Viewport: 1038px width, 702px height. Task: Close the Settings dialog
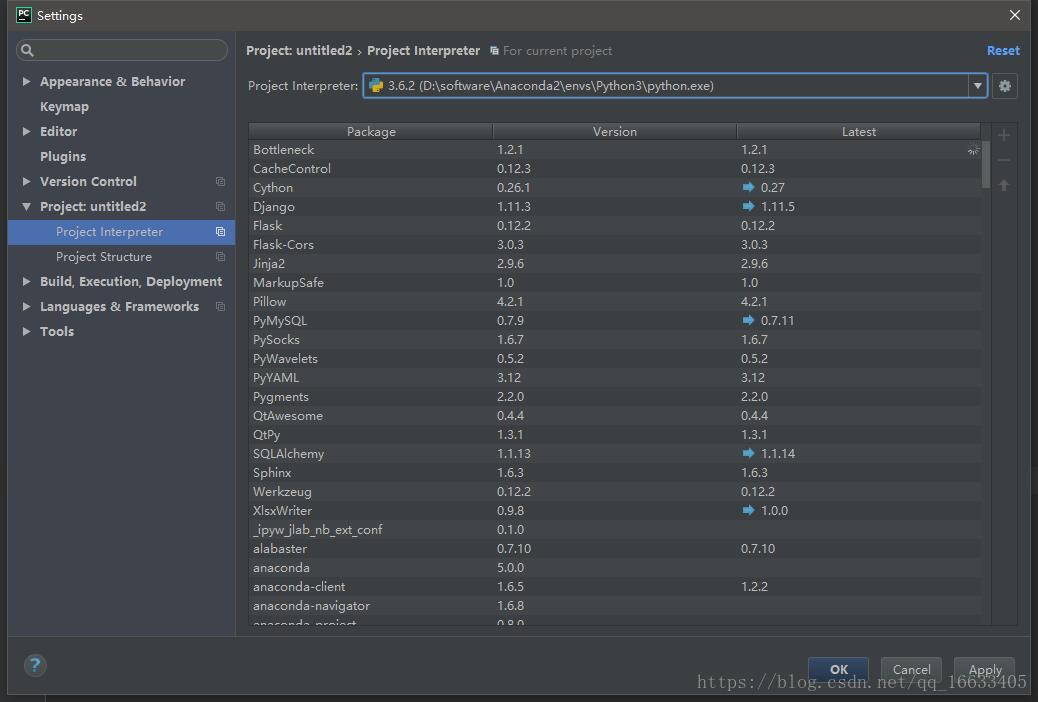[1015, 15]
